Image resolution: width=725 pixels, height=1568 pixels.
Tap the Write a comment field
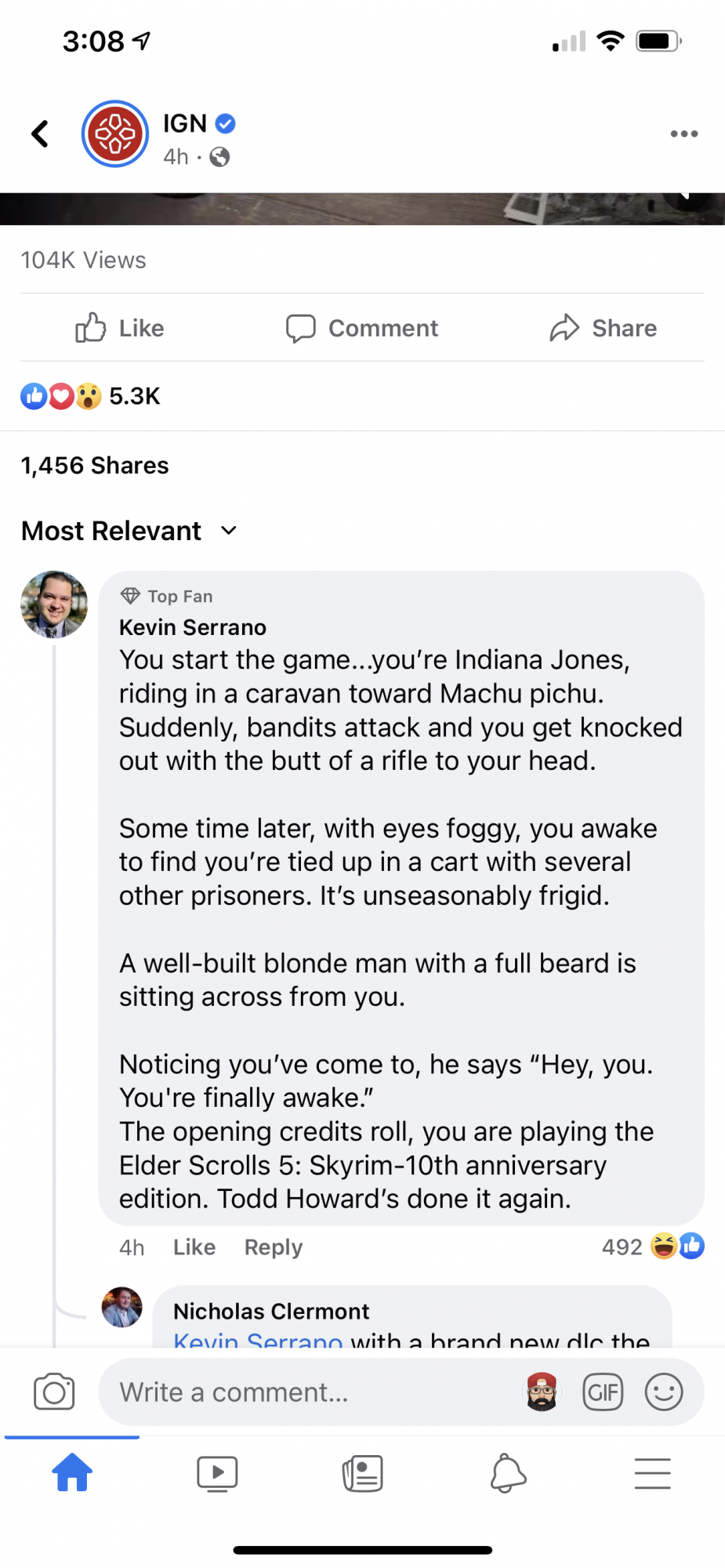coord(306,1392)
